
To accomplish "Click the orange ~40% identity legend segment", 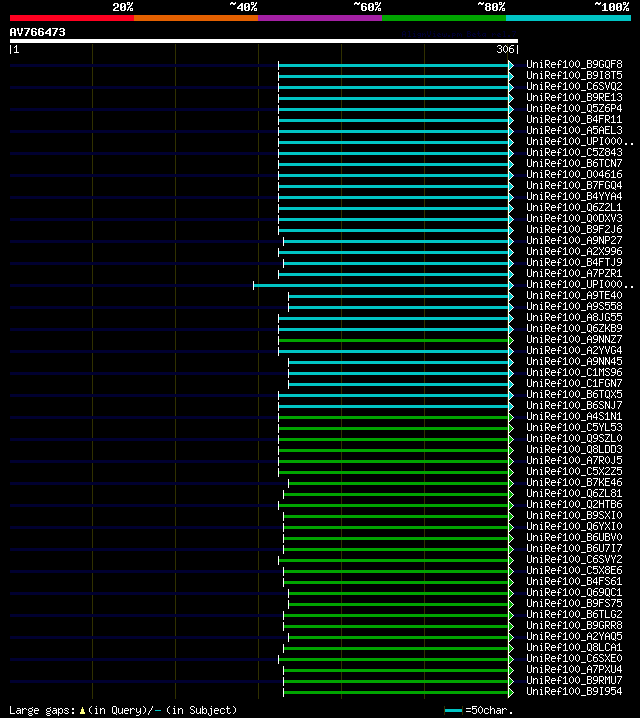I will coord(196,18).
